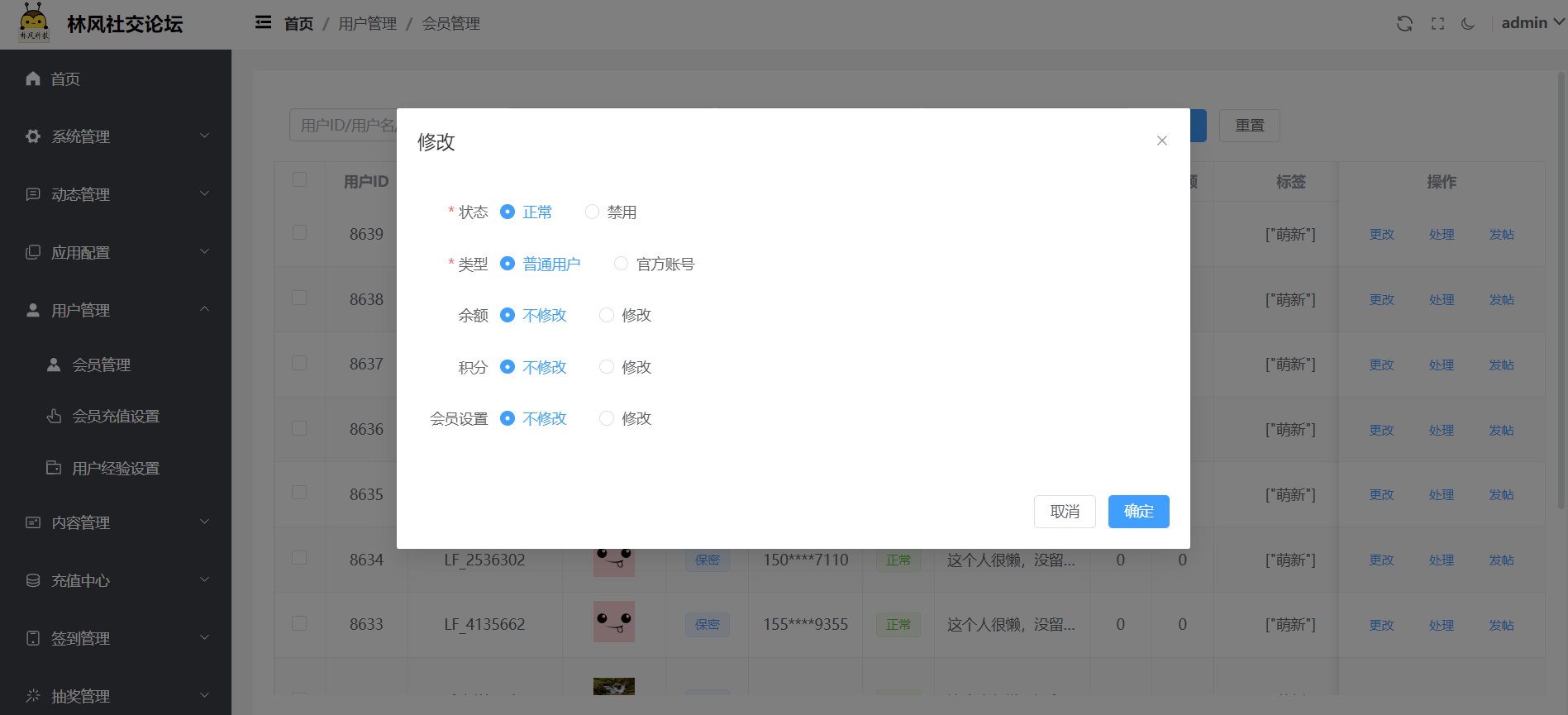
Task: Expand the 抽奖管理 menu chevron
Action: [204, 695]
